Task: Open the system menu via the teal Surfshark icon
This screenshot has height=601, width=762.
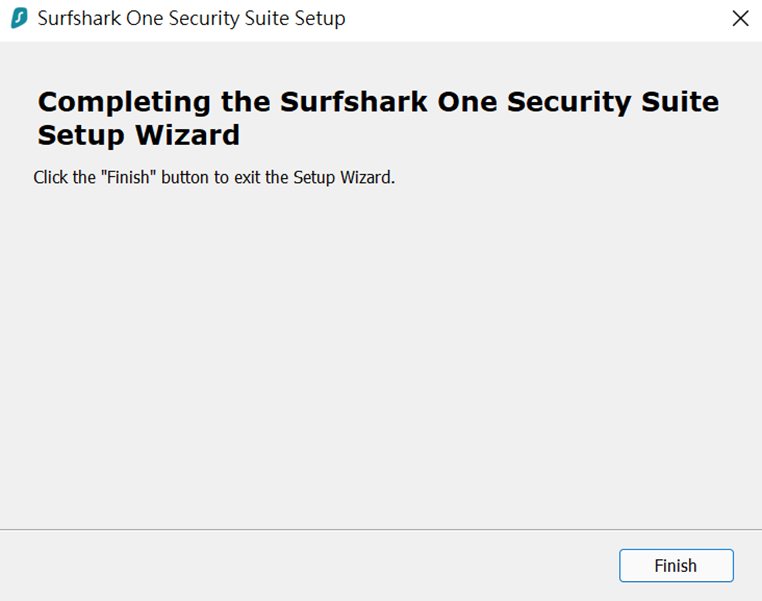Action: 19,18
